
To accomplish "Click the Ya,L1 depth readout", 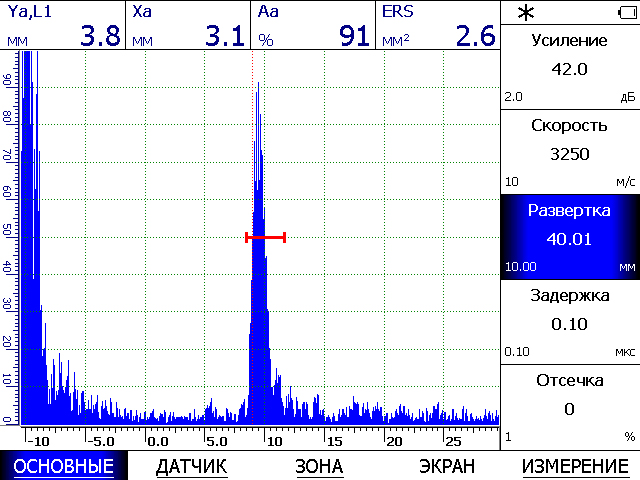I will pyautogui.click(x=62, y=25).
